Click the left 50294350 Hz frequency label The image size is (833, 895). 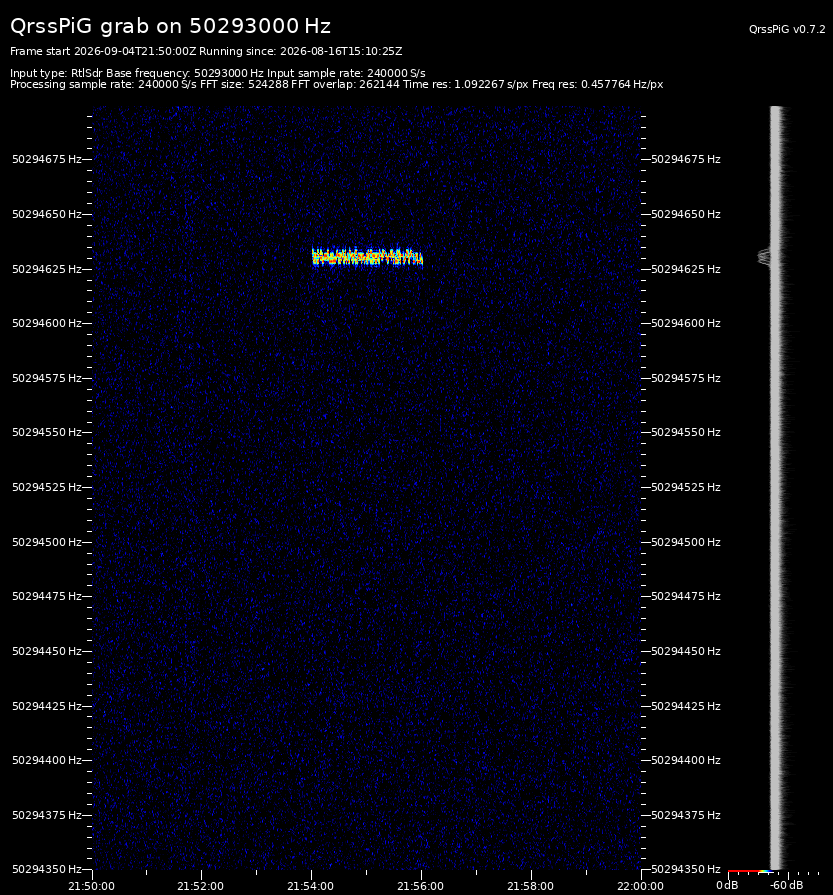pyautogui.click(x=47, y=869)
